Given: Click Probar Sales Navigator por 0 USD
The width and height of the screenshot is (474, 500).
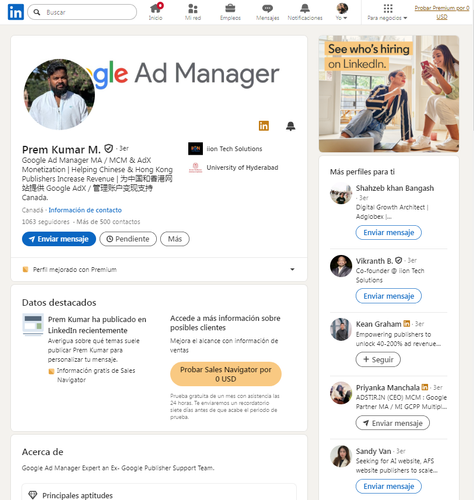Looking at the screenshot, I should [x=226, y=374].
